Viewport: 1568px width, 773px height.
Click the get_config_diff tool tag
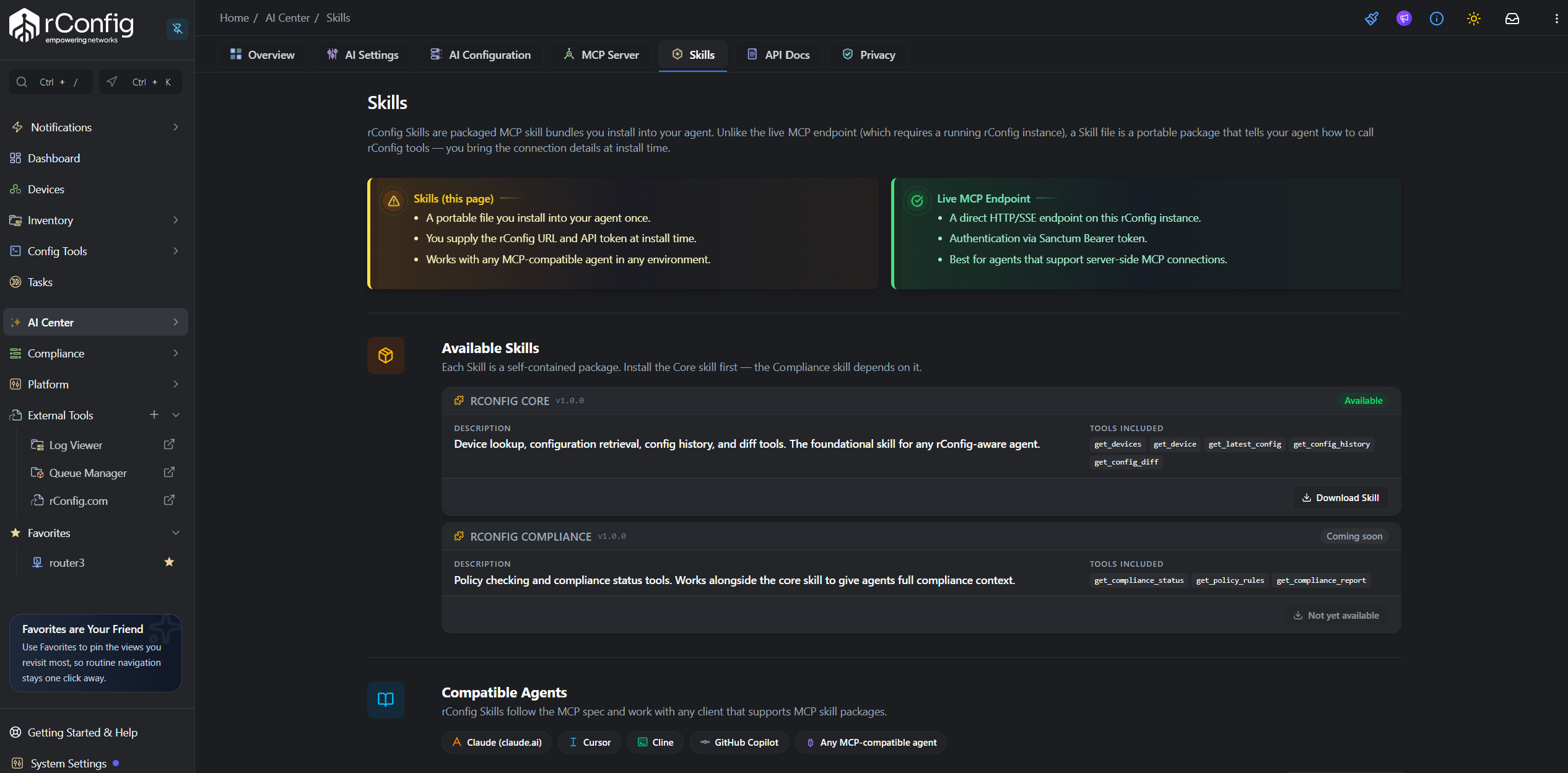pos(1126,462)
